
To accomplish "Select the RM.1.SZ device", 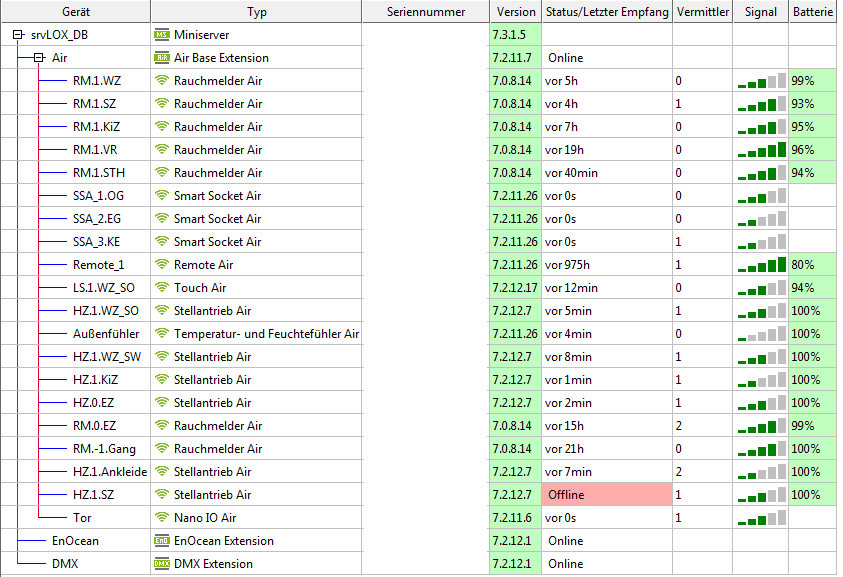I will coord(95,104).
